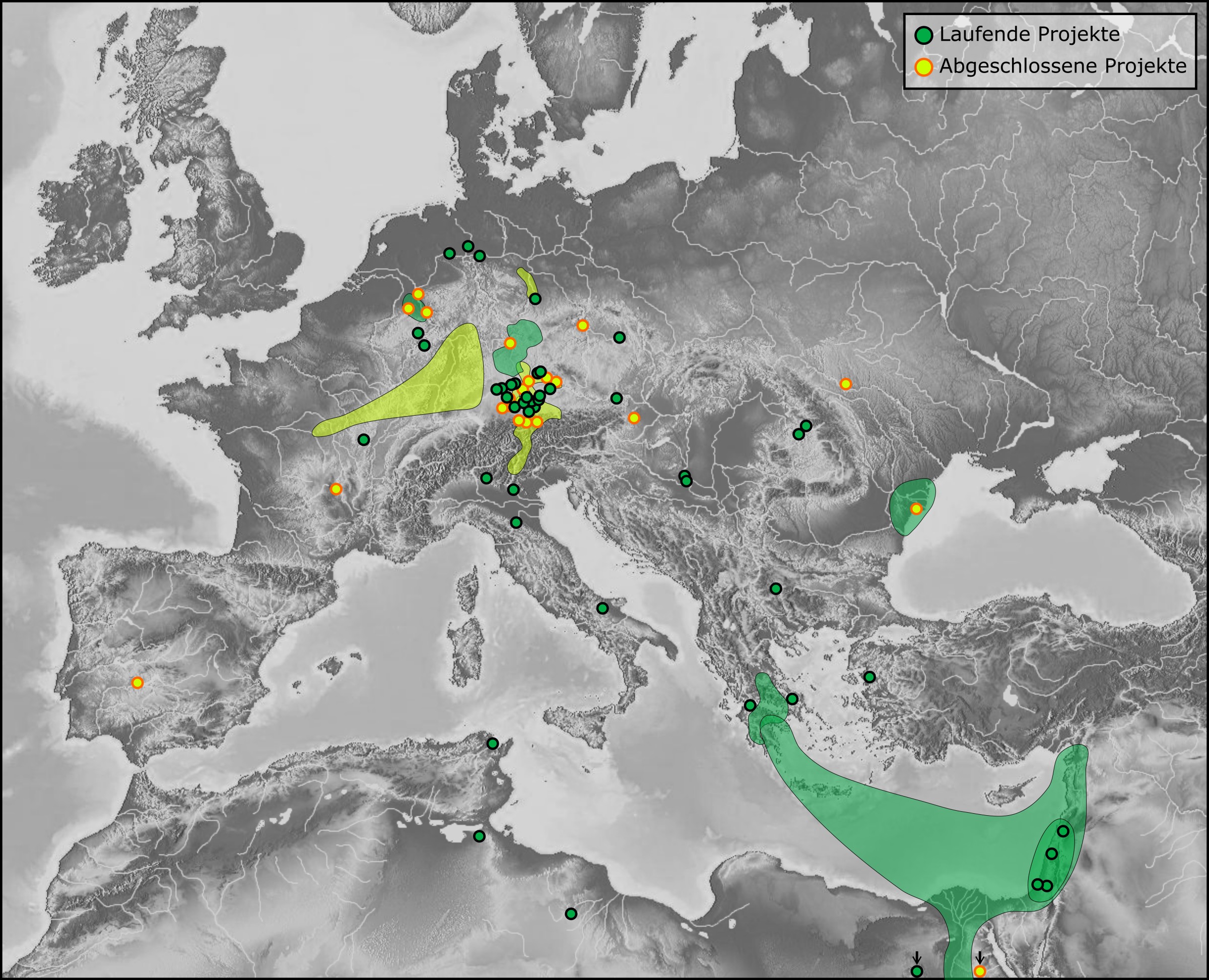Select the large yellow shaded region across France
The height and width of the screenshot is (980, 1209).
(429, 384)
